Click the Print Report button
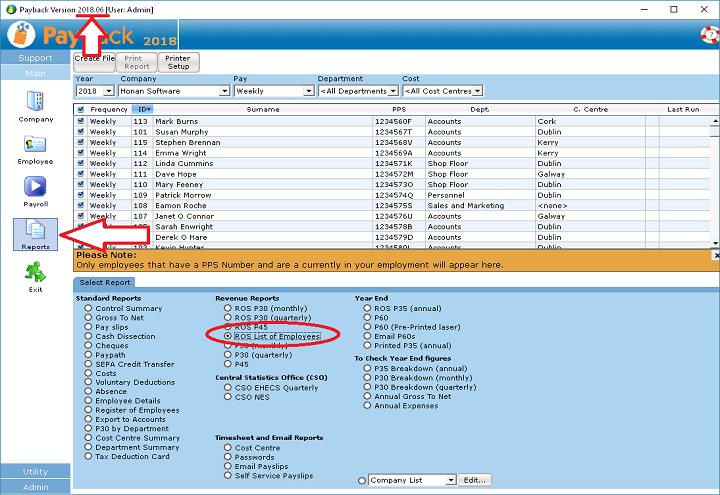 136,62
